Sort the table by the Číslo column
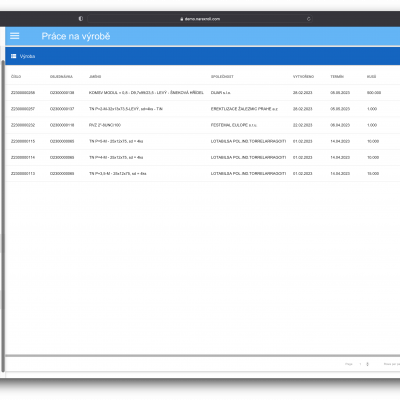Image resolution: width=400 pixels, height=400 pixels. (16, 77)
